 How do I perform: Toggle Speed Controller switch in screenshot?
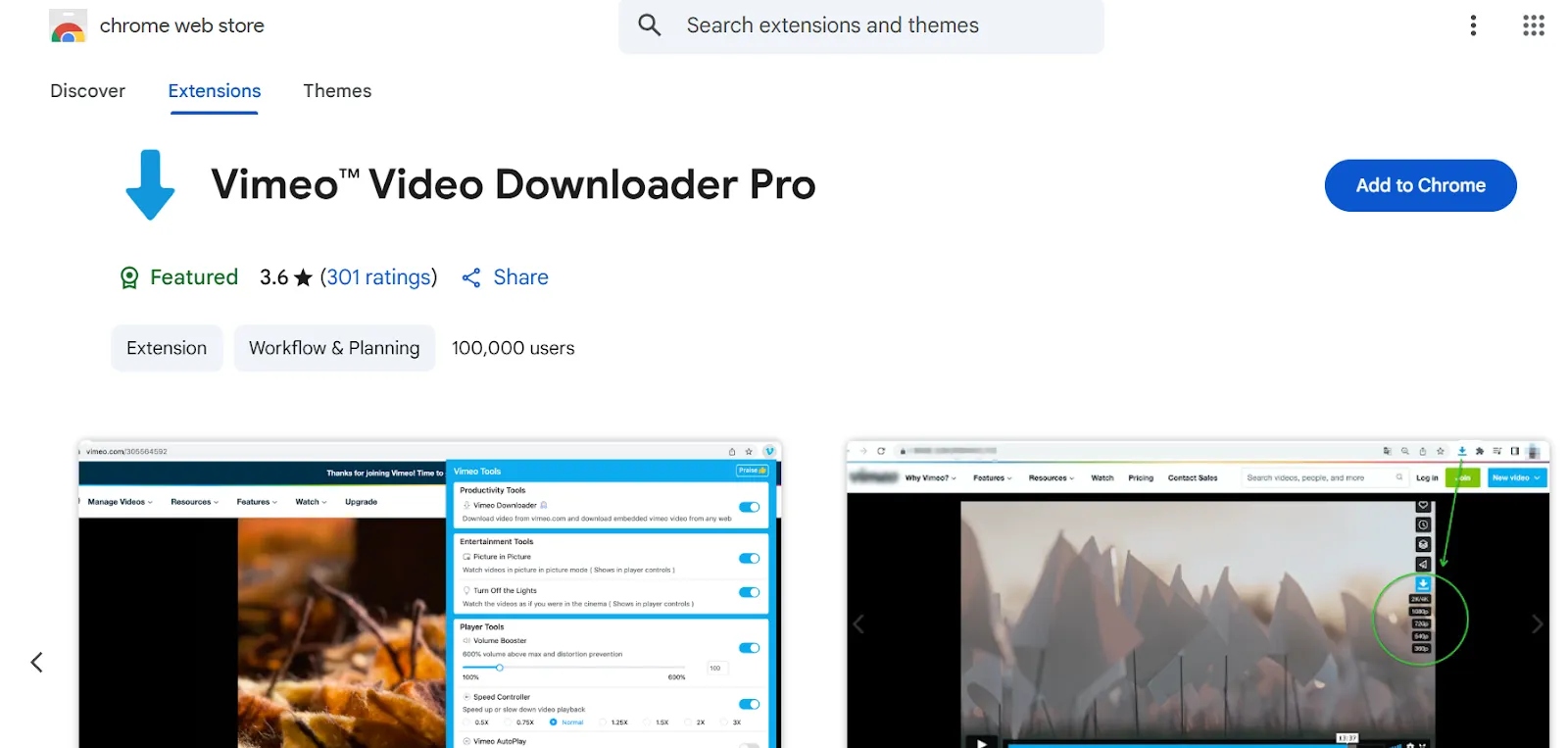750,704
